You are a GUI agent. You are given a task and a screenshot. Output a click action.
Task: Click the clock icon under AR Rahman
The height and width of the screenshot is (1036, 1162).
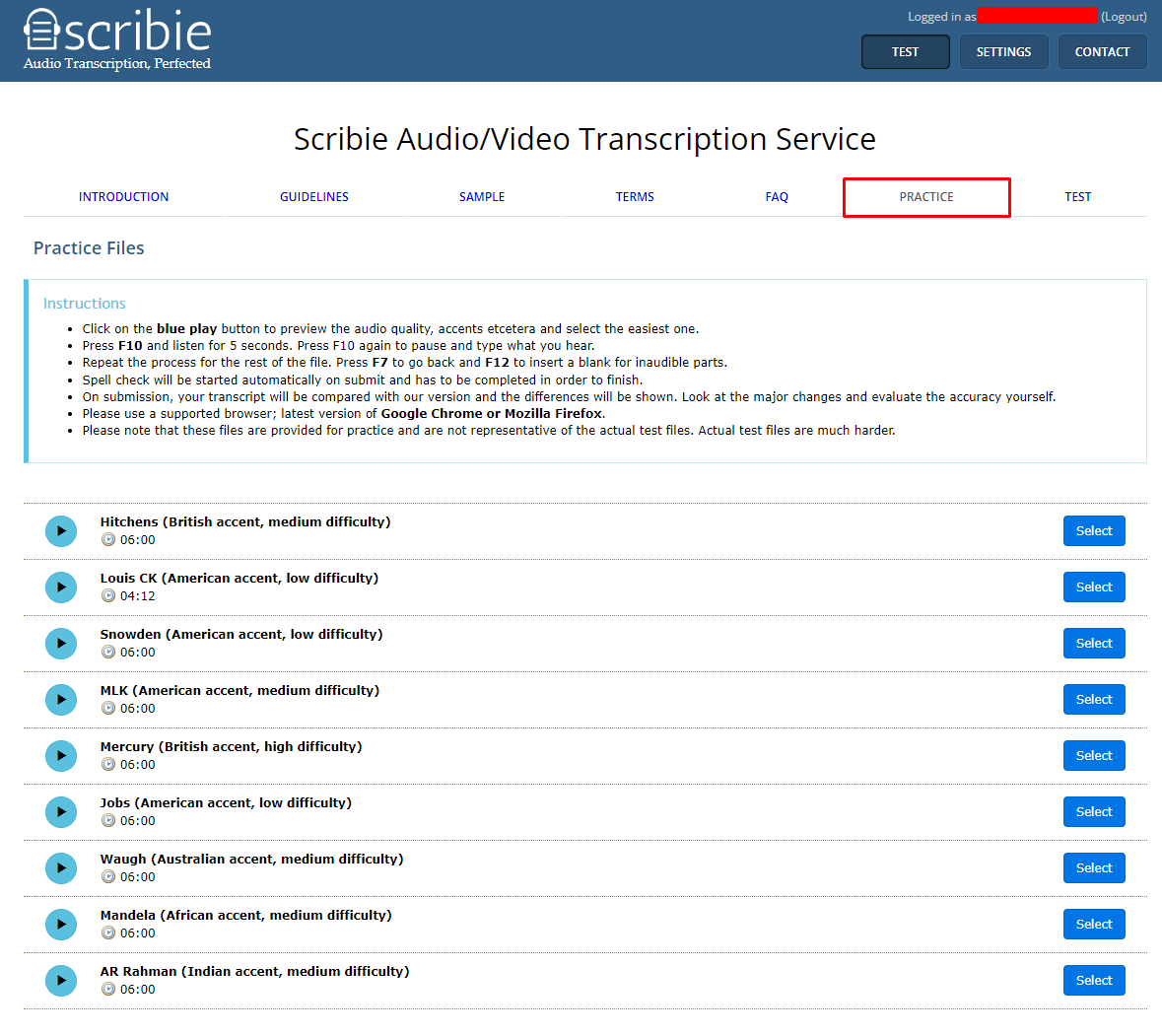coord(108,991)
